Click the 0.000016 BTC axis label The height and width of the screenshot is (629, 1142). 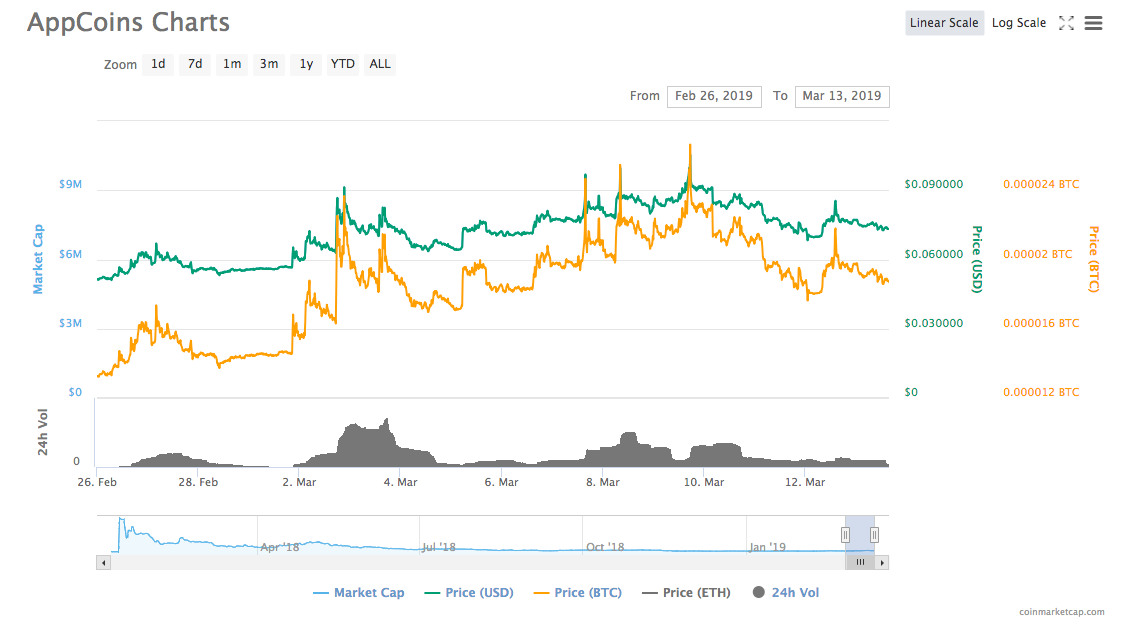pos(1041,323)
